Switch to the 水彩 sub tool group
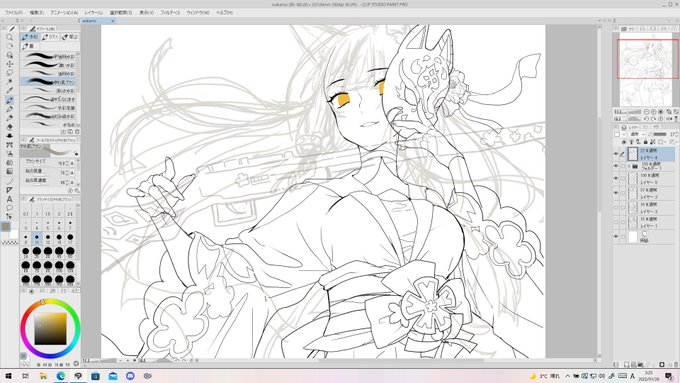680x383 pixels. 30,37
